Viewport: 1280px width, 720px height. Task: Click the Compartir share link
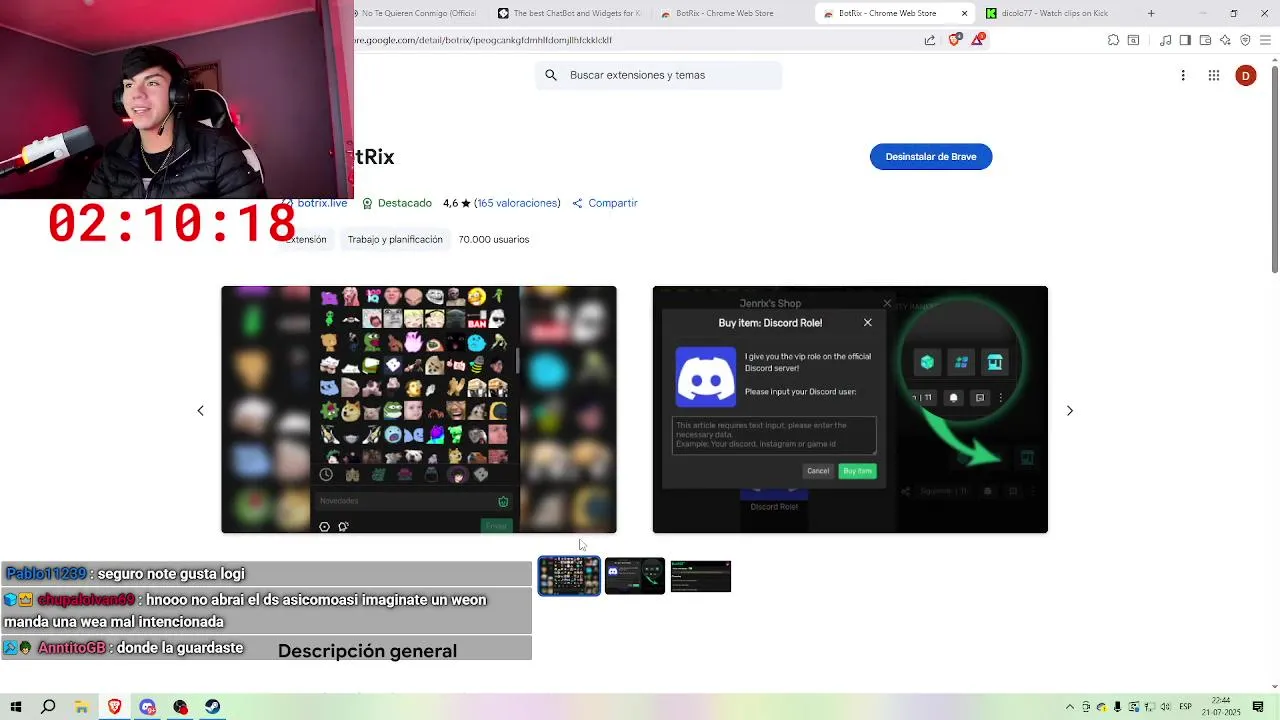tap(605, 203)
